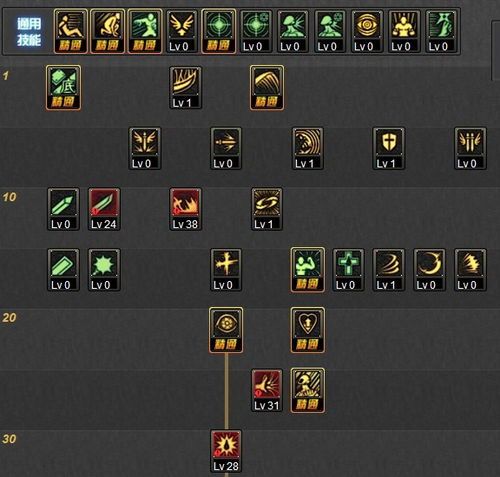This screenshot has height=477, width=500.
Task: Click the 通用技能 category label
Action: 29,32
